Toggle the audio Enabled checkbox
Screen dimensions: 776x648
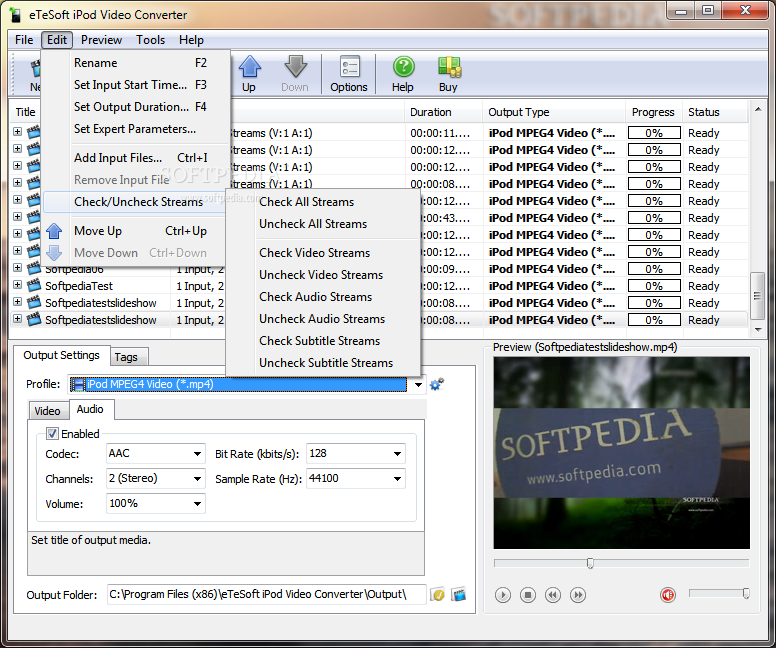[x=52, y=434]
